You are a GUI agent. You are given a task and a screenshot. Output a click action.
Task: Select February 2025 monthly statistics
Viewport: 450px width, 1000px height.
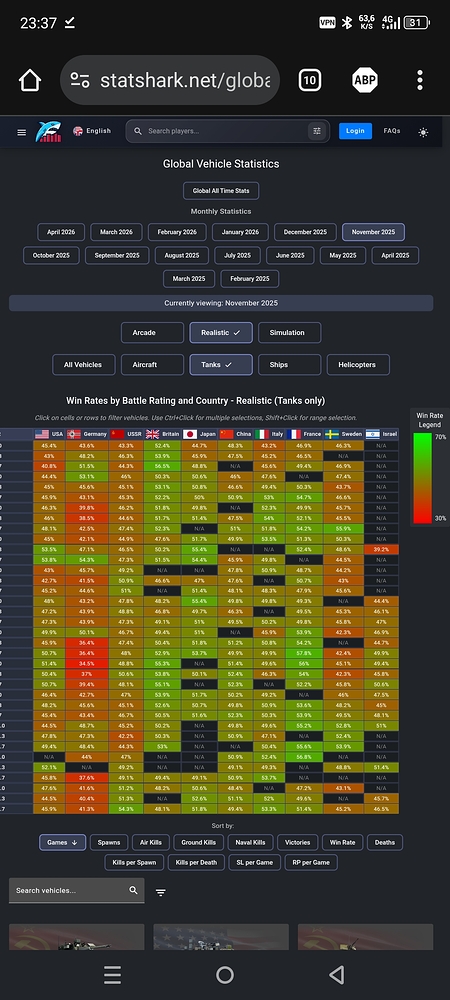click(x=250, y=279)
